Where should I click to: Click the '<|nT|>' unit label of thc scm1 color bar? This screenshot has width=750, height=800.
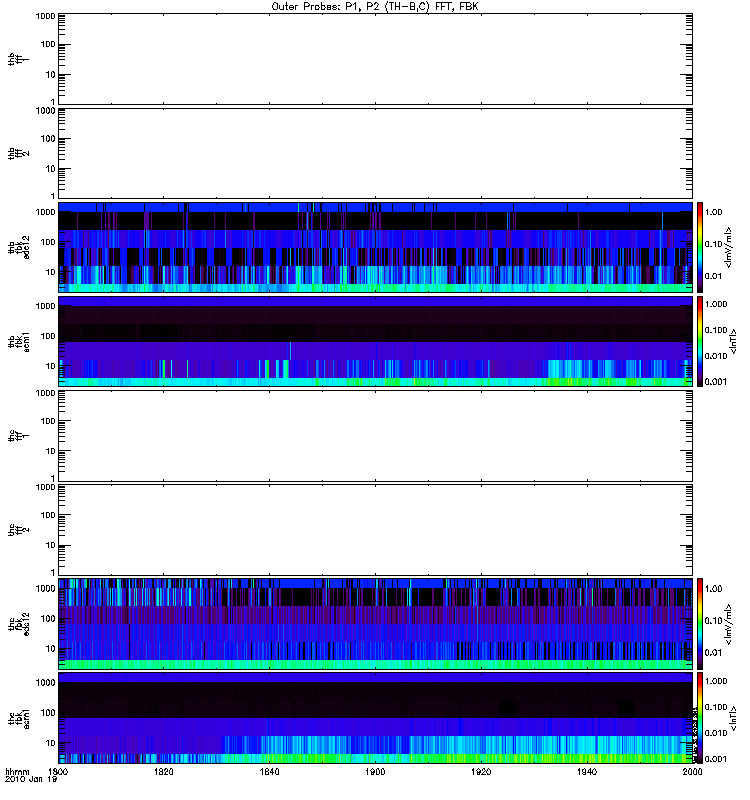[733, 718]
